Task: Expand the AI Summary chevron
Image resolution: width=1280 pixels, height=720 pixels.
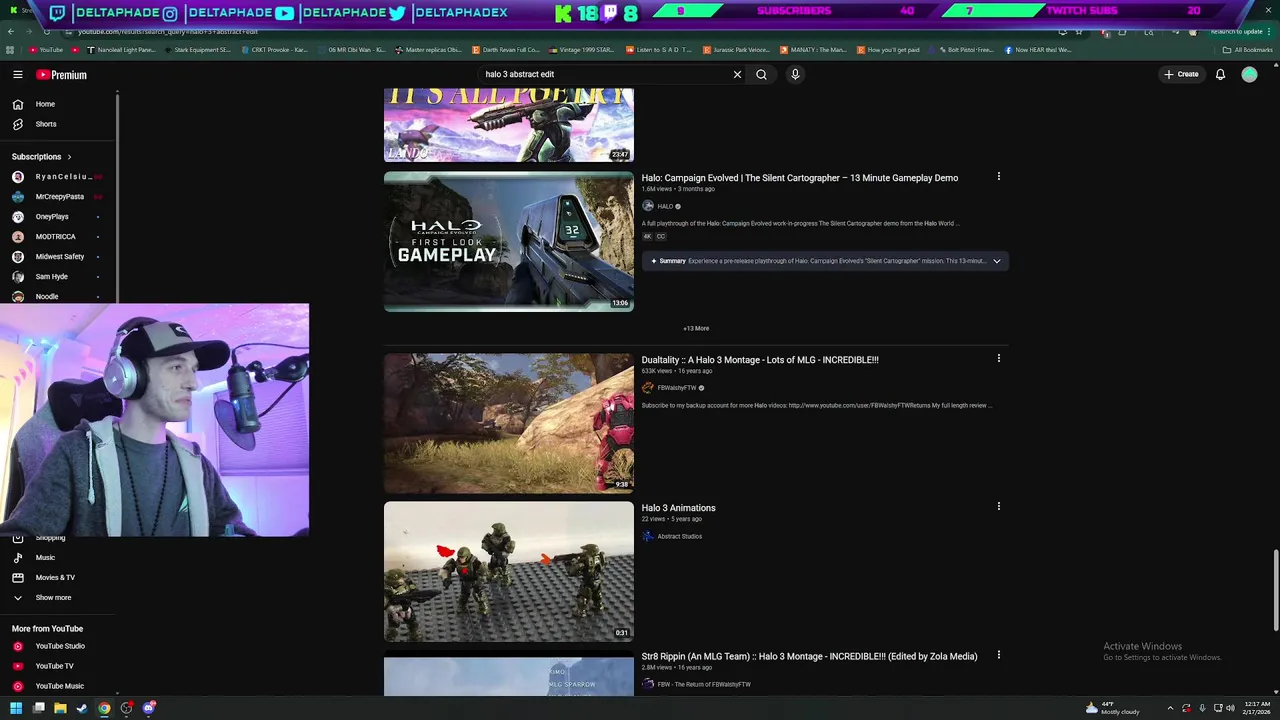Action: (x=996, y=261)
